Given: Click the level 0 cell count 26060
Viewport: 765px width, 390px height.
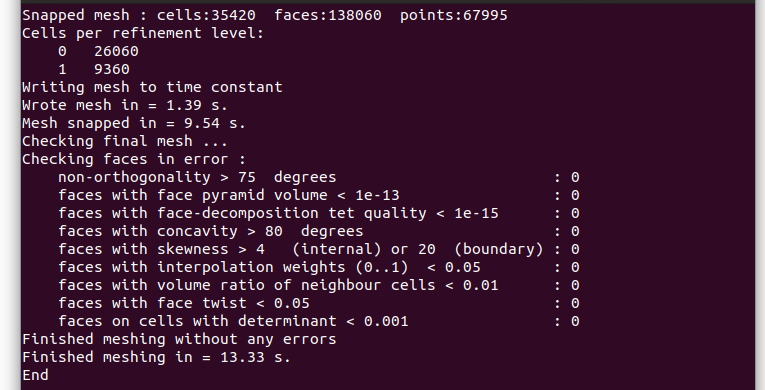Looking at the screenshot, I should tap(116, 51).
